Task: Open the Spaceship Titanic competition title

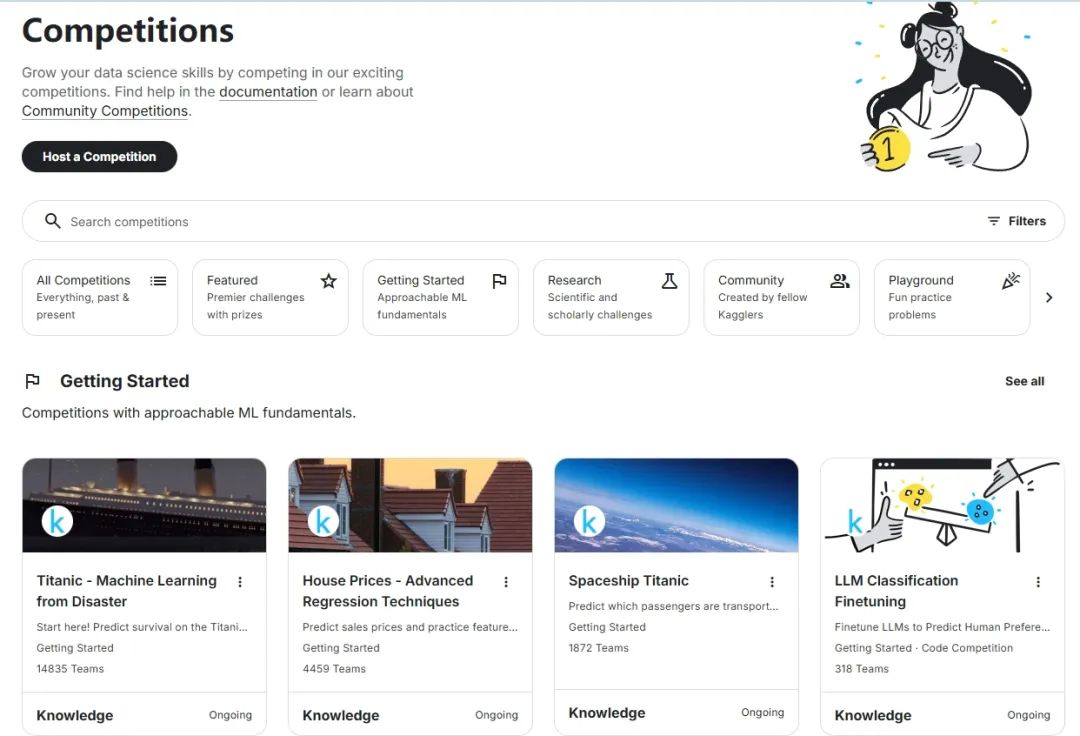Action: click(x=628, y=580)
